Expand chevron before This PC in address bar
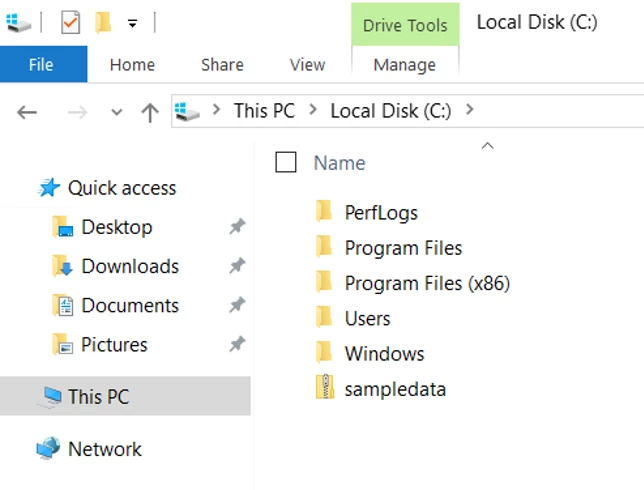The width and height of the screenshot is (644, 490). click(216, 110)
